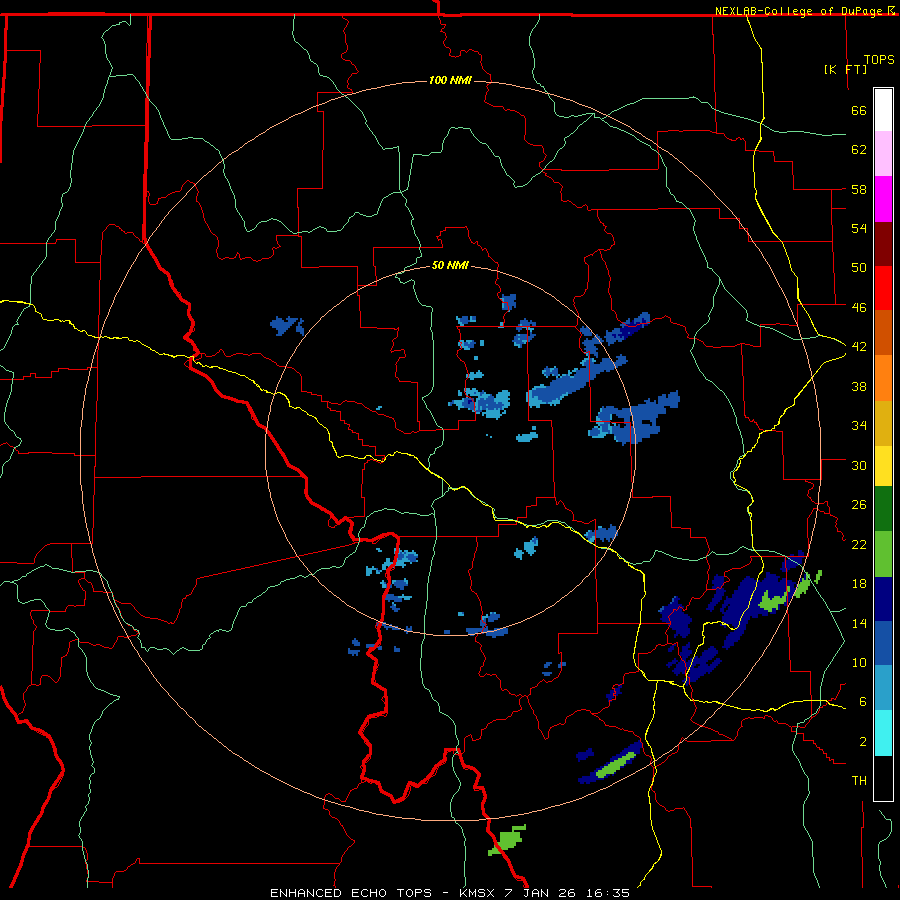The width and height of the screenshot is (900, 900).
Task: Select the "18" legend label
Action: tap(859, 584)
